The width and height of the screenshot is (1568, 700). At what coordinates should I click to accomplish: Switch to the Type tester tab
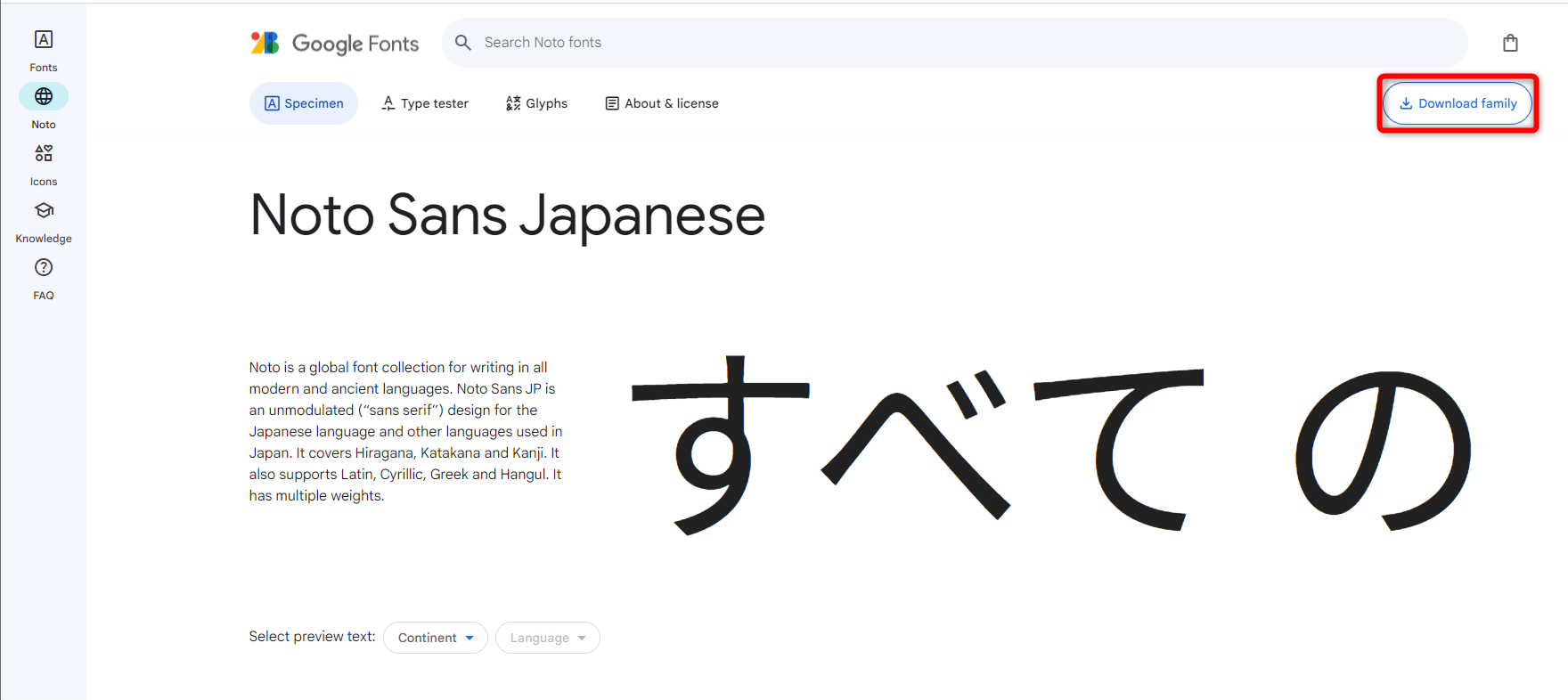pos(425,103)
